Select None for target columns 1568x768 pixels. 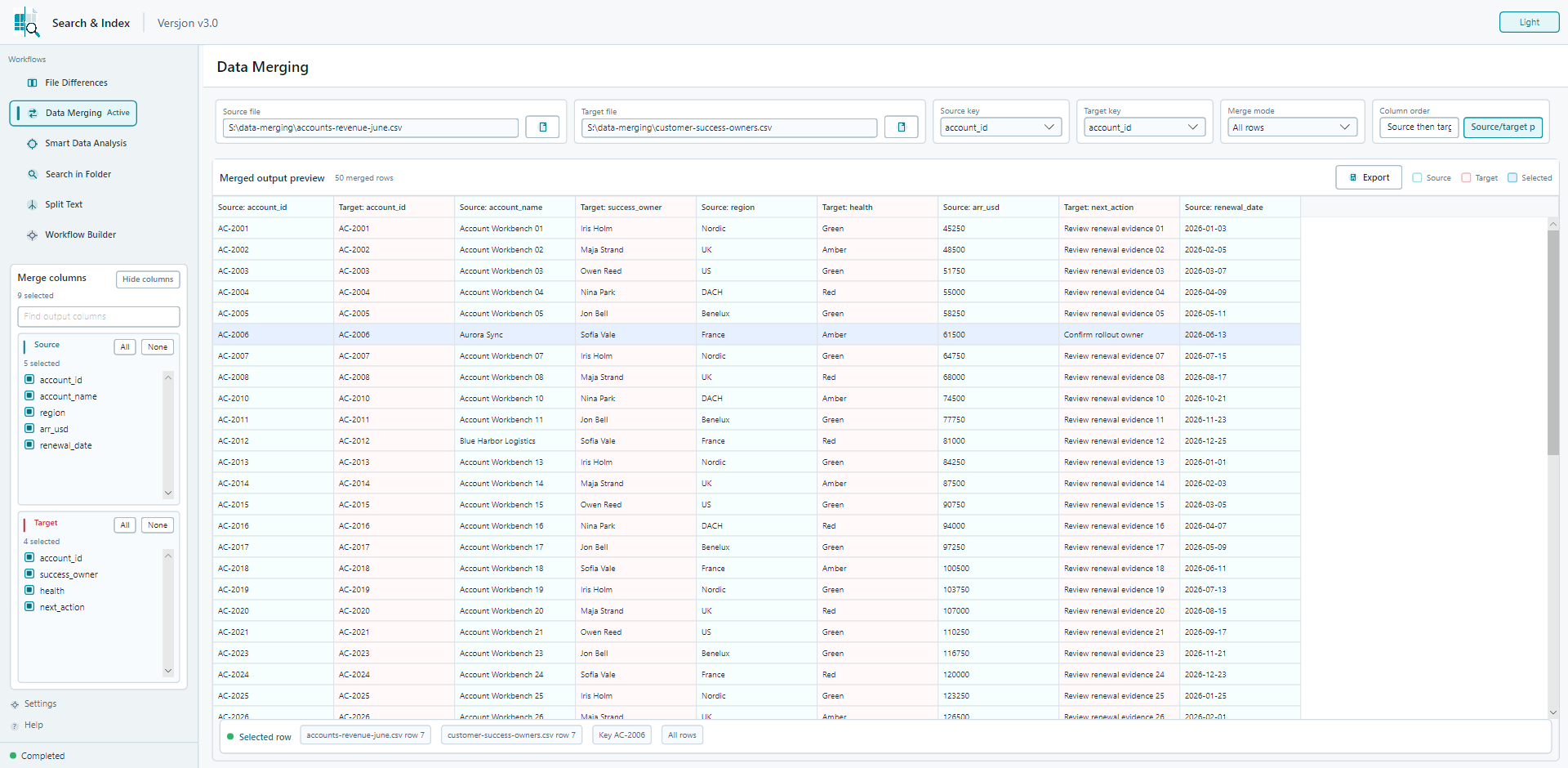tap(158, 525)
